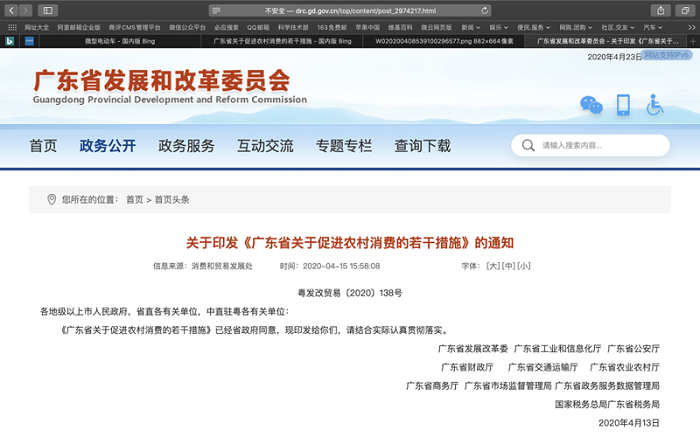Open 查询下载 navigation link
This screenshot has width=700, height=437.
coord(422,146)
